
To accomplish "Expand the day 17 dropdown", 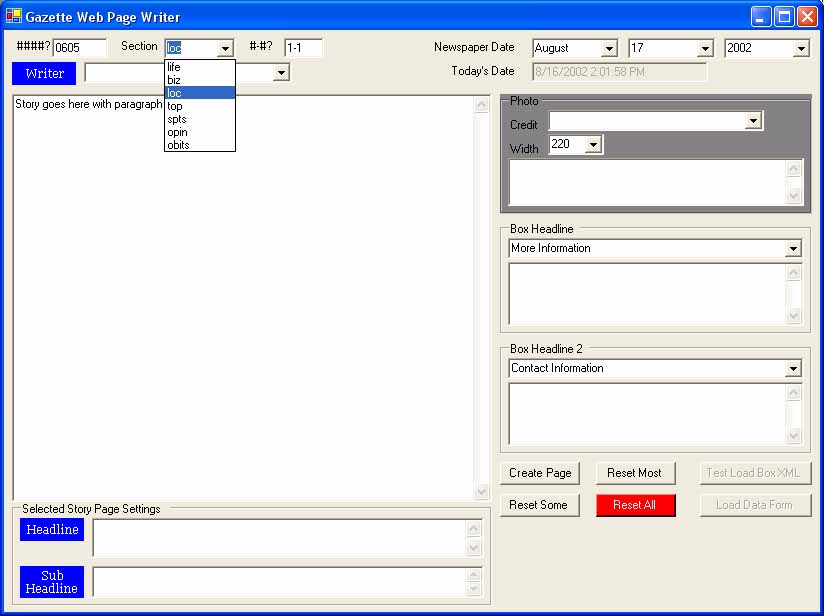I will pos(705,48).
